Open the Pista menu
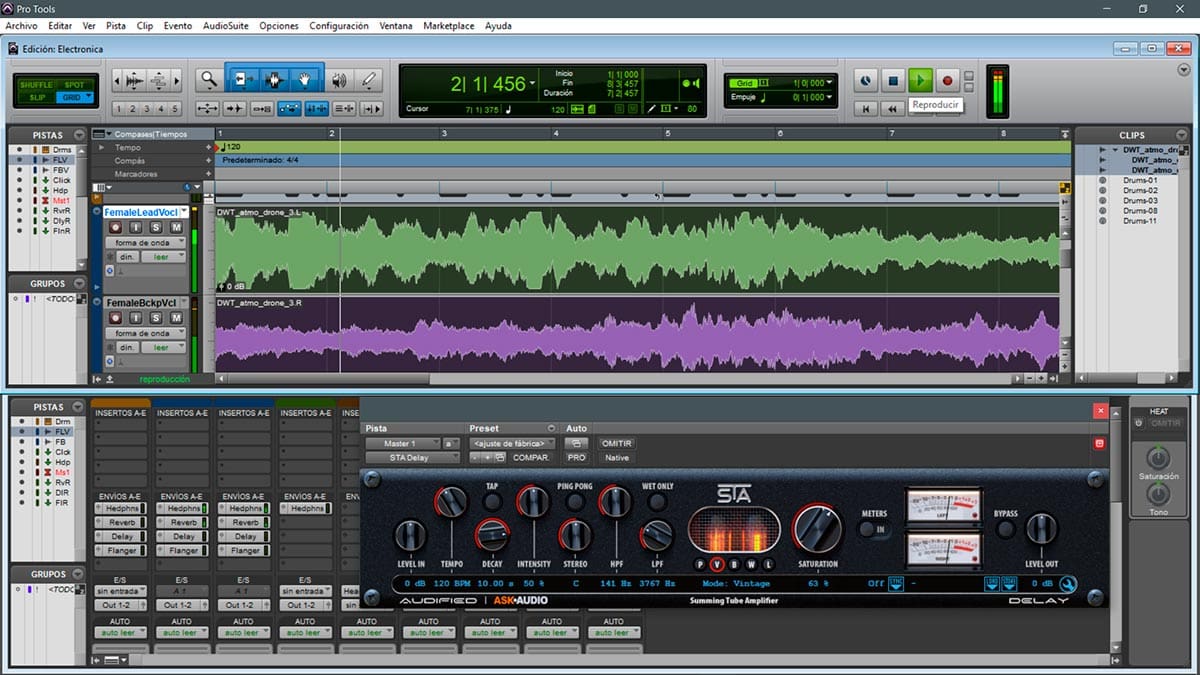Viewport: 1200px width, 675px height. [116, 26]
